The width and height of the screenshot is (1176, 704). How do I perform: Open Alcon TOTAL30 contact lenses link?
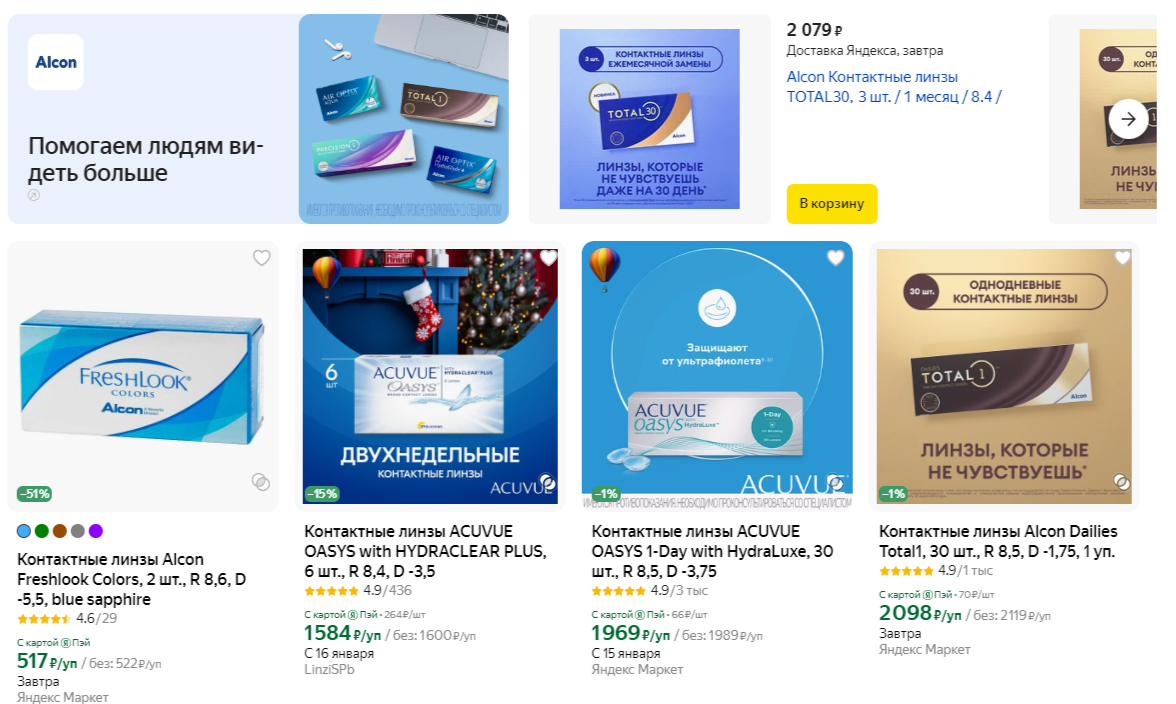pos(894,87)
